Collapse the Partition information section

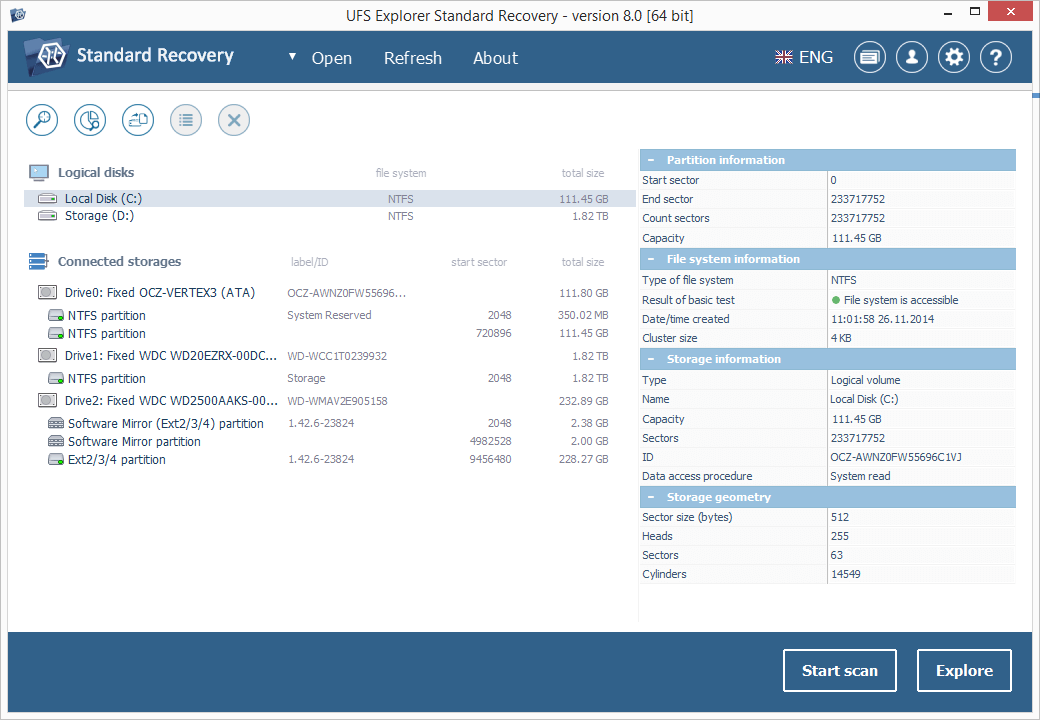coord(653,160)
